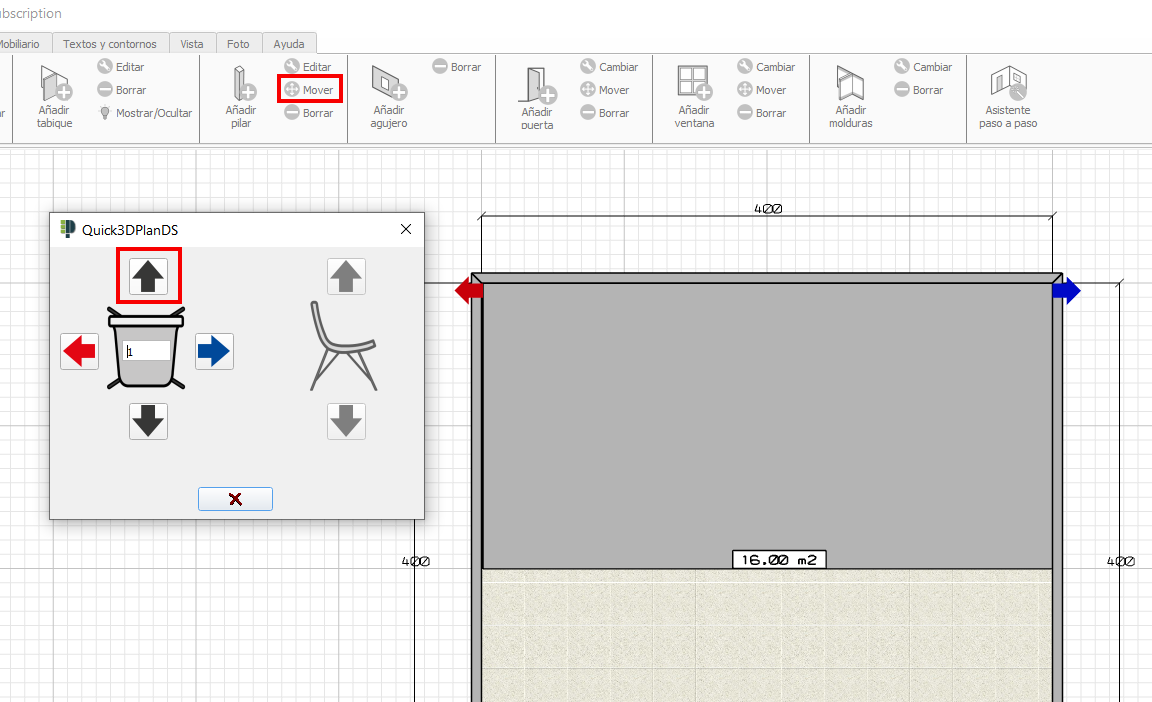Viewport: 1152px width, 702px height.
Task: Open the Foto tab
Action: coord(238,44)
